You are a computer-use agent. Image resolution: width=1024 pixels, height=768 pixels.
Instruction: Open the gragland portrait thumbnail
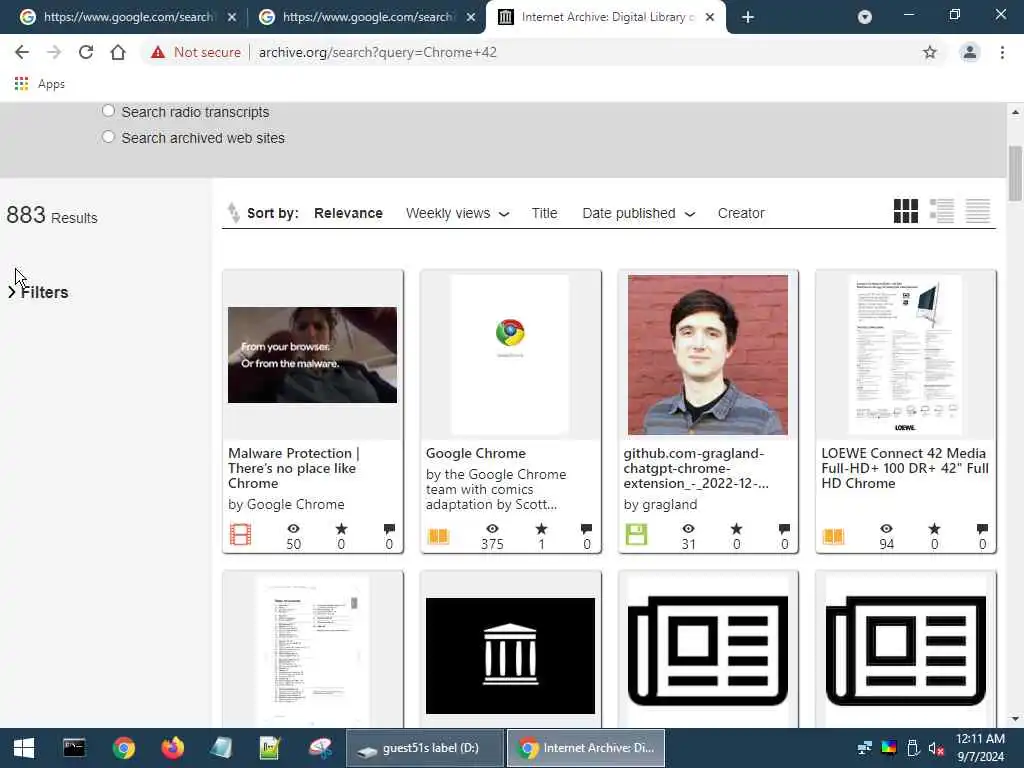coord(708,355)
